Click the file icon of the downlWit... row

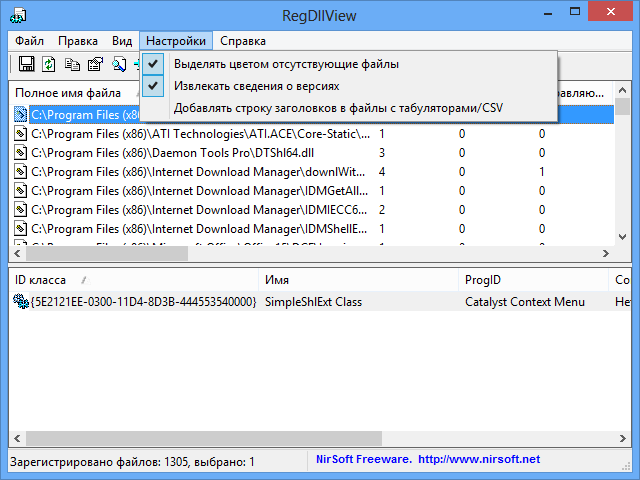tap(20, 172)
